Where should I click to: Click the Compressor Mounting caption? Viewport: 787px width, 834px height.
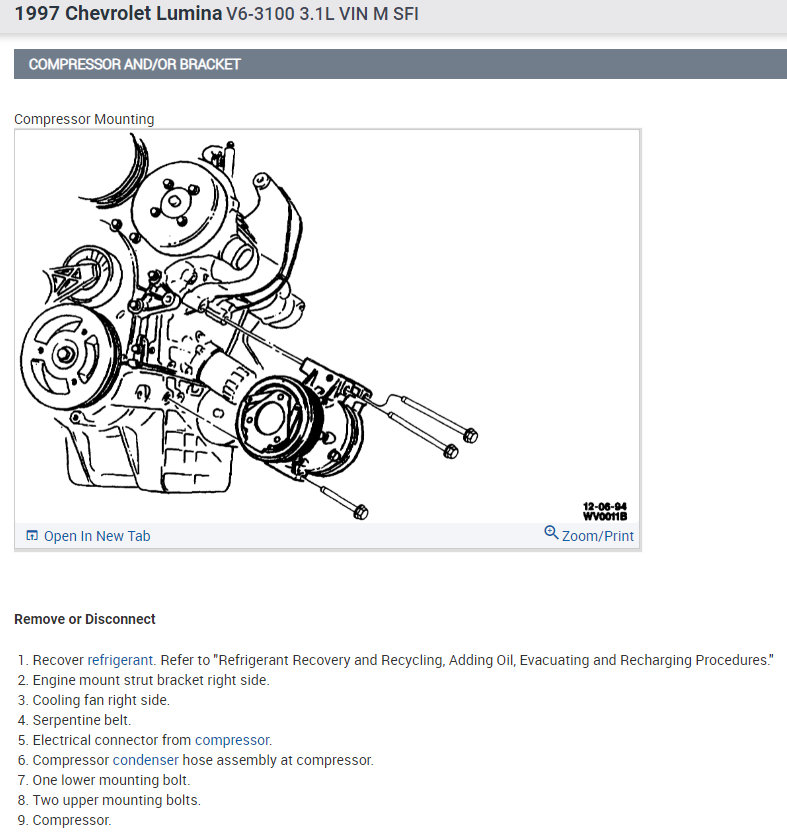tap(84, 119)
